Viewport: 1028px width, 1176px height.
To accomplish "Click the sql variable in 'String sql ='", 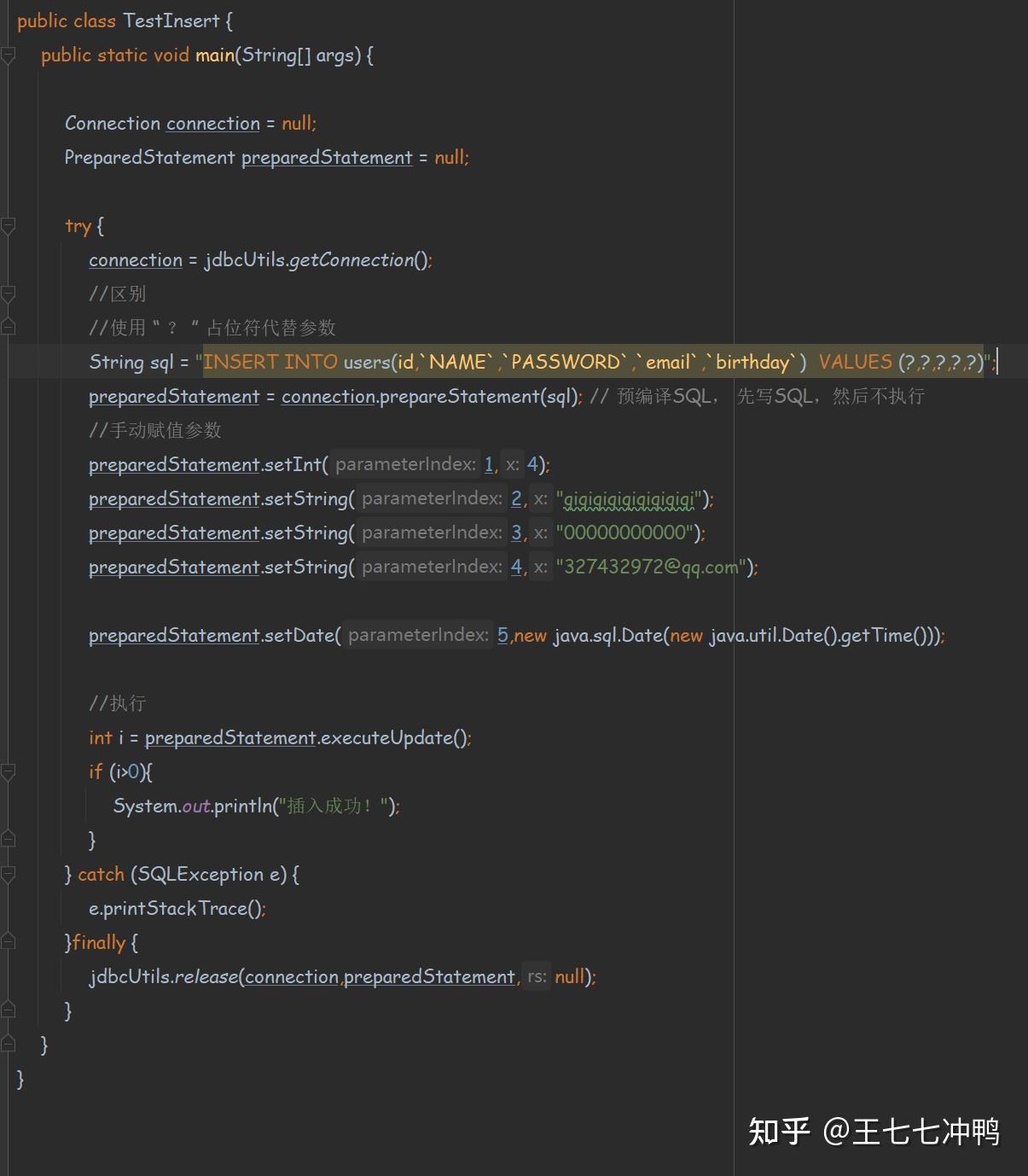I will click(161, 362).
